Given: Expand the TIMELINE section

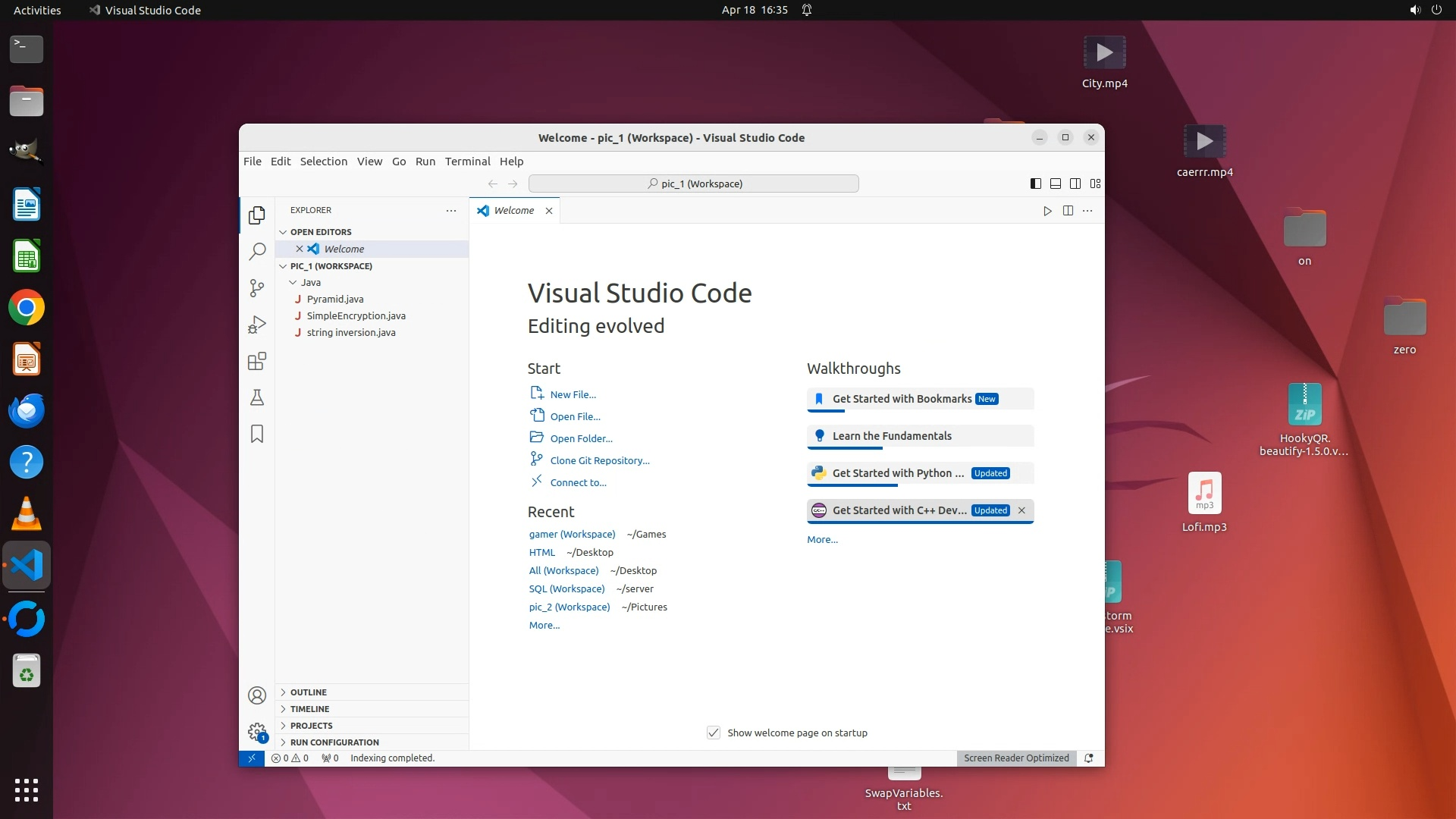Looking at the screenshot, I should [309, 709].
